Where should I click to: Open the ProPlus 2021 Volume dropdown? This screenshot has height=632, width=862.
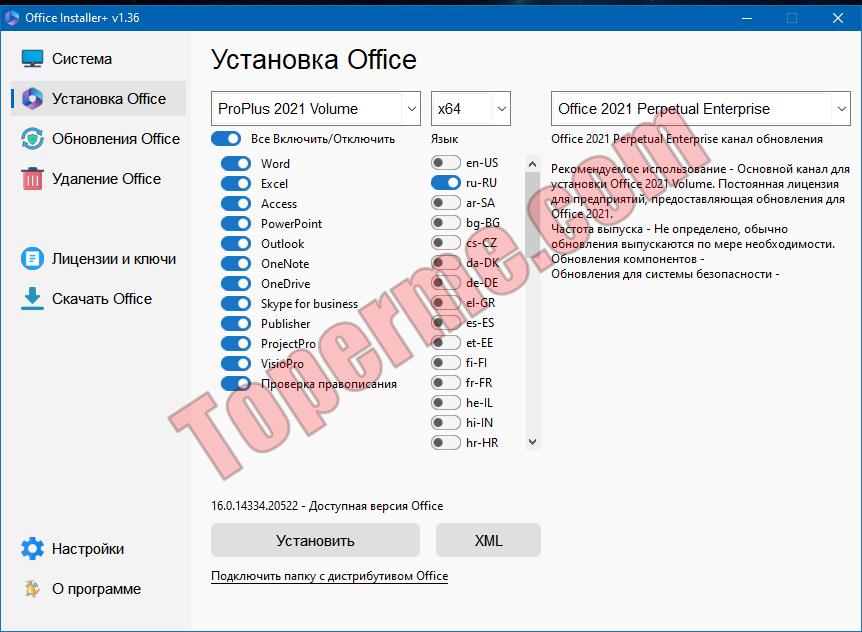click(x=316, y=109)
